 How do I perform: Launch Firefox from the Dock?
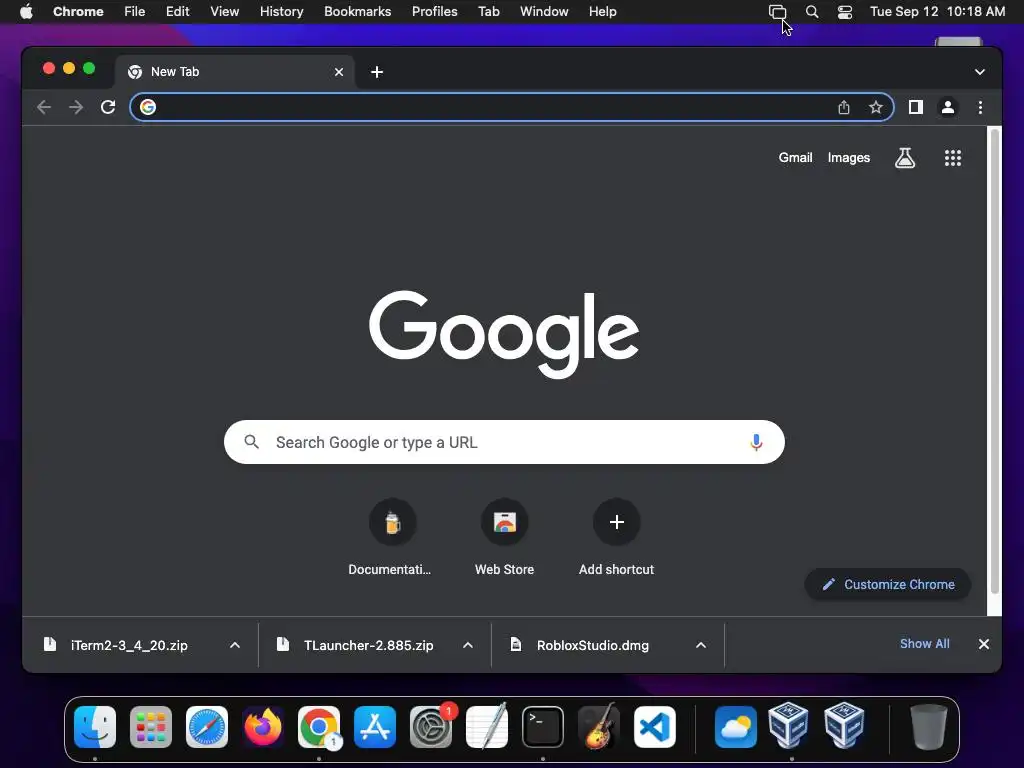(x=263, y=726)
